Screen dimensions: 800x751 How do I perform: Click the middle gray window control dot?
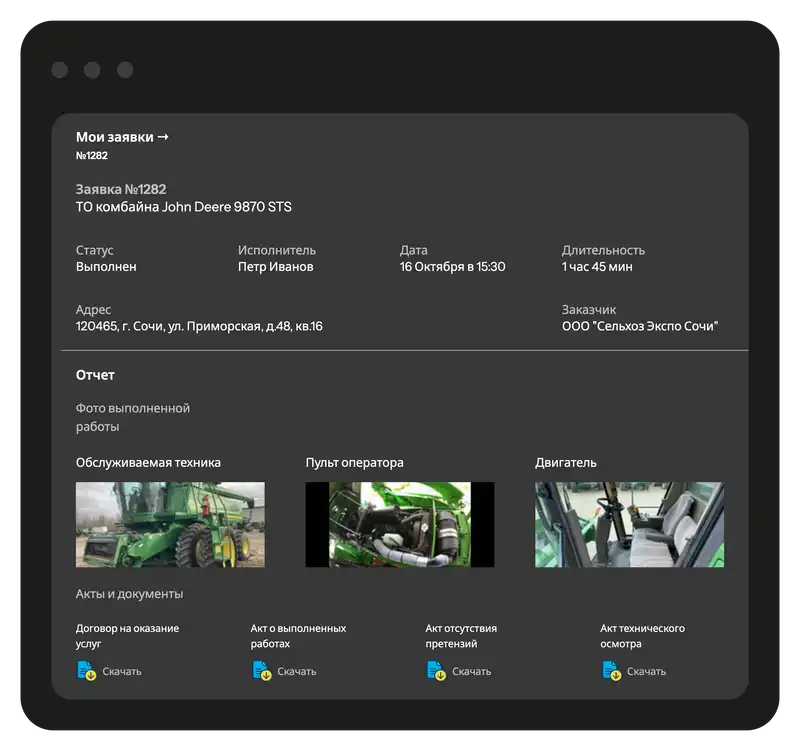92,70
